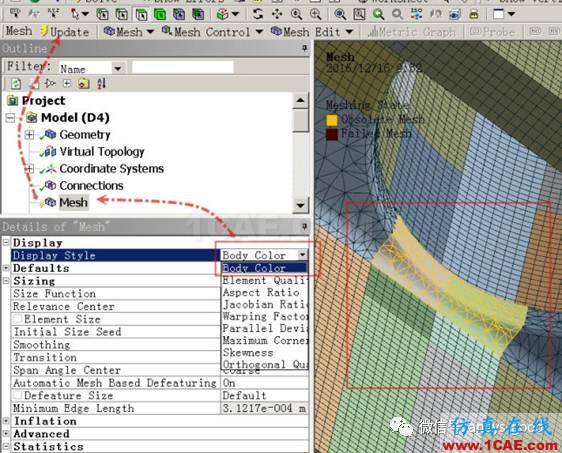Click the Zoom to Fit magnifier icon
This screenshot has width=562, height=453.
tap(340, 14)
